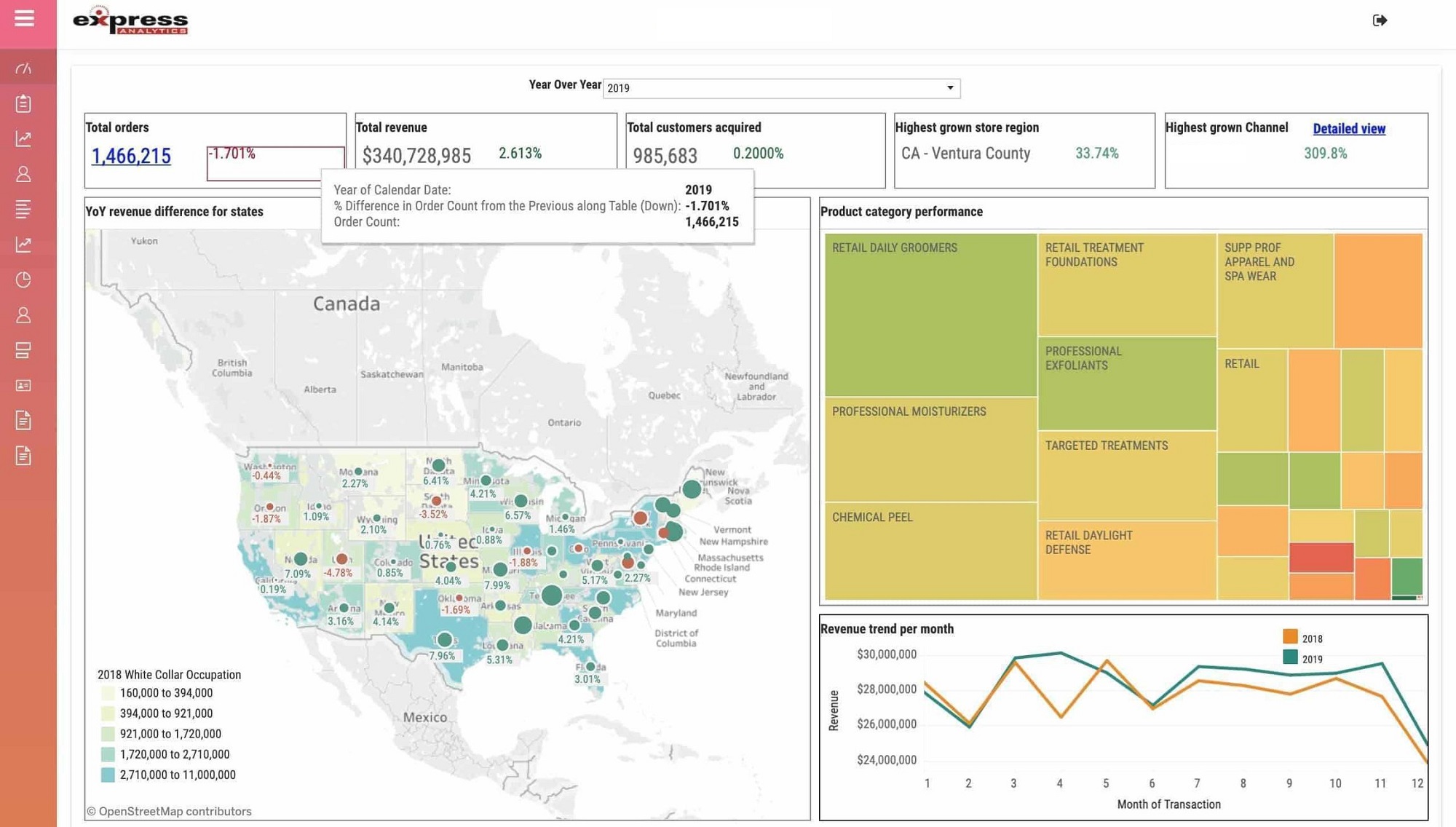The width and height of the screenshot is (1456, 827).
Task: Open the stacked server icon in sidebar
Action: [x=24, y=350]
